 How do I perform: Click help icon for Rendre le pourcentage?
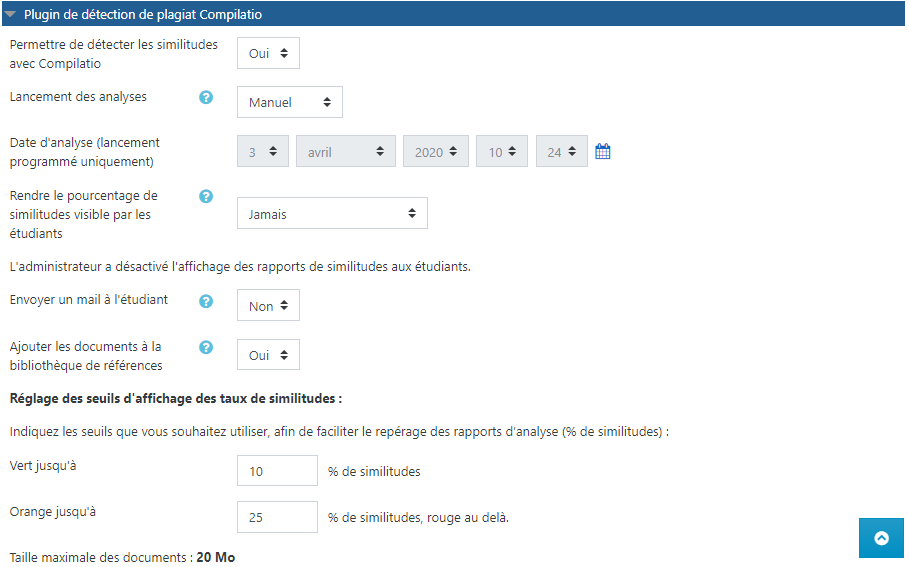click(x=206, y=196)
